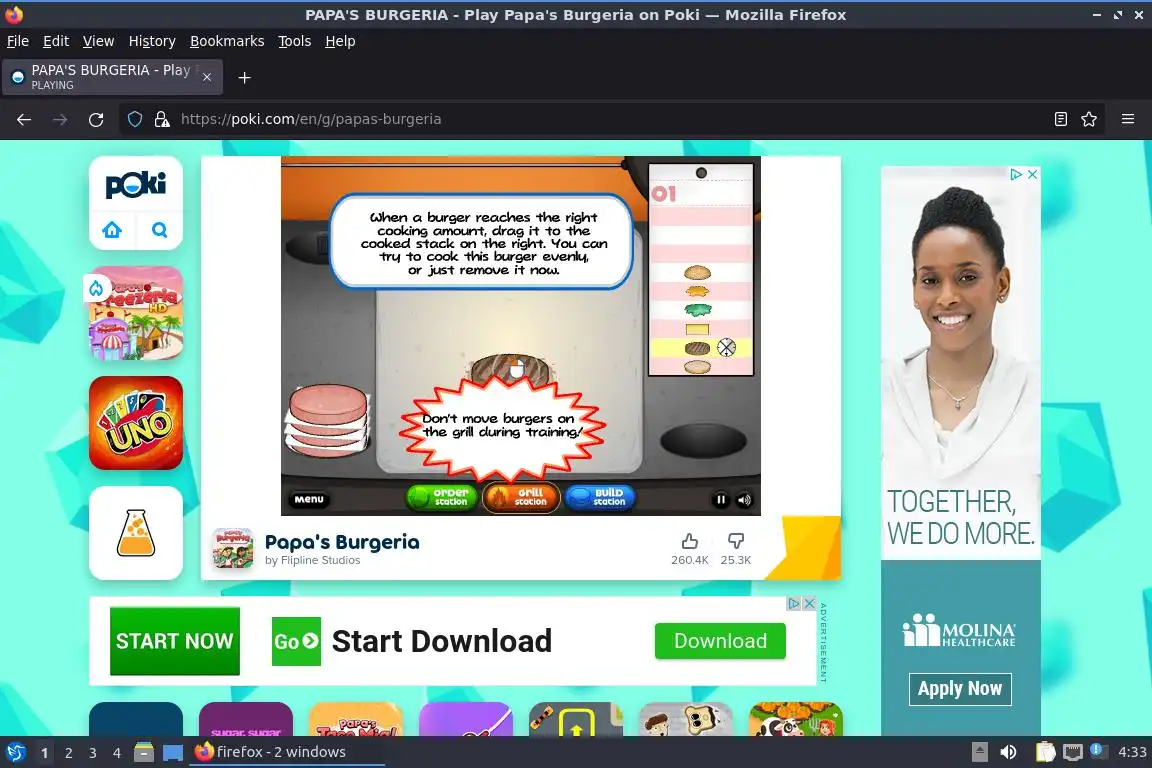Open the volume control in system tray
Image resolution: width=1152 pixels, height=768 pixels.
(x=1008, y=752)
